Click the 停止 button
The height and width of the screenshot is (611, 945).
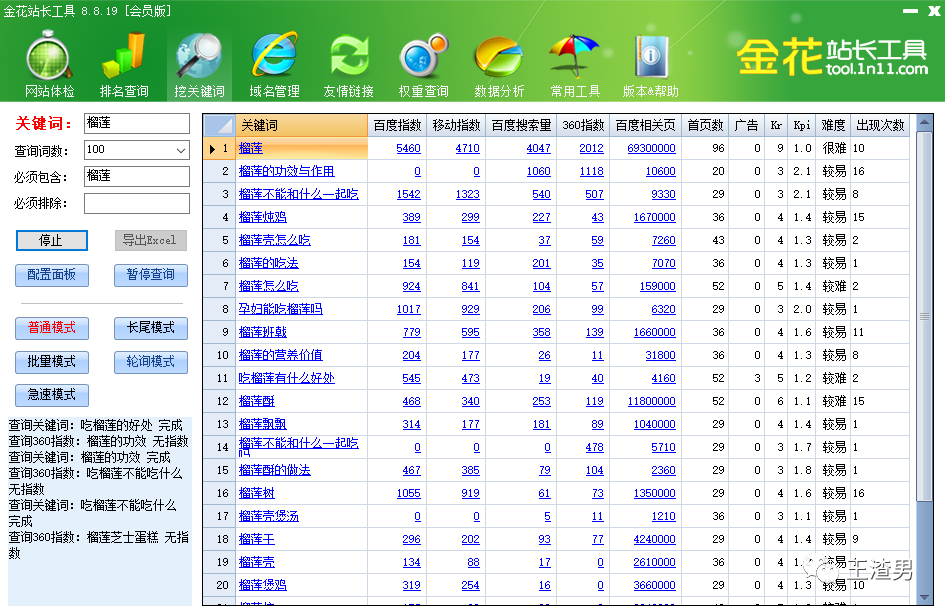(x=52, y=240)
